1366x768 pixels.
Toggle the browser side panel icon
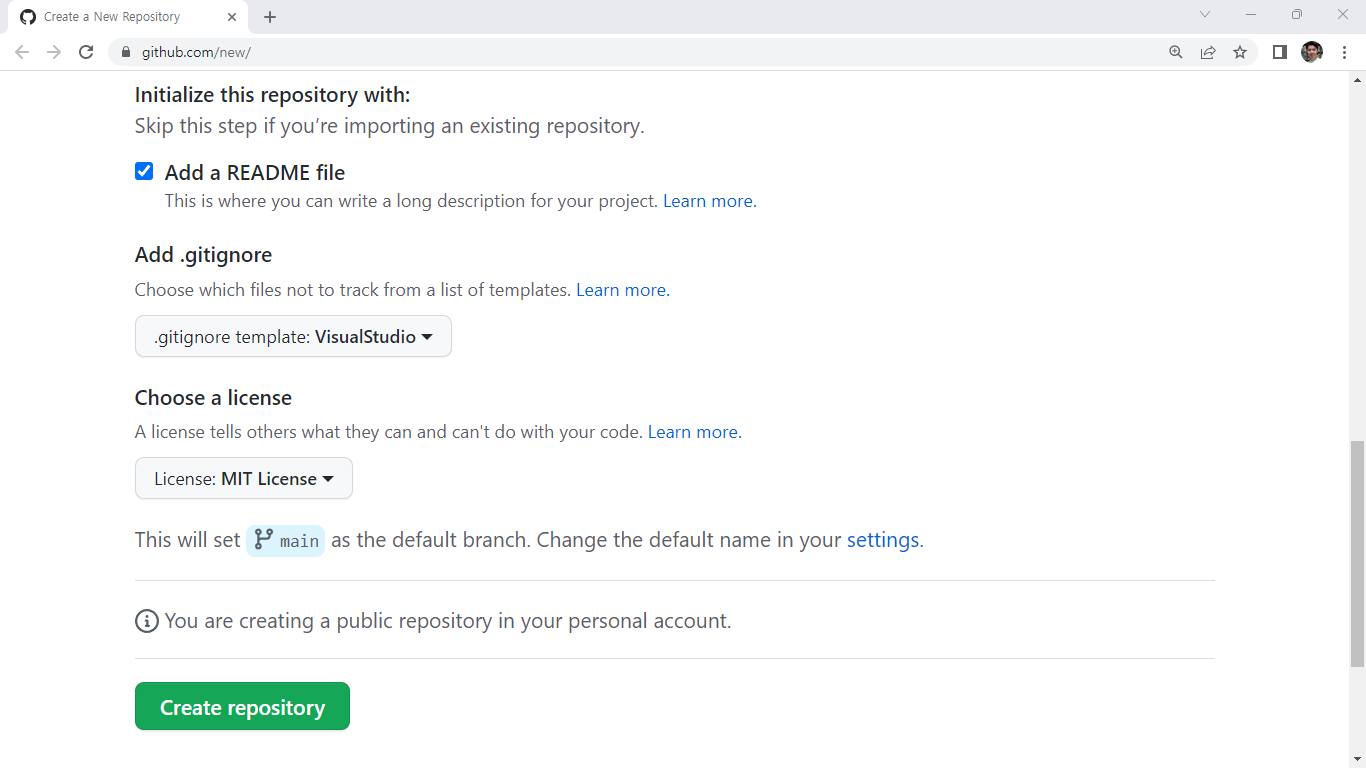click(x=1279, y=52)
